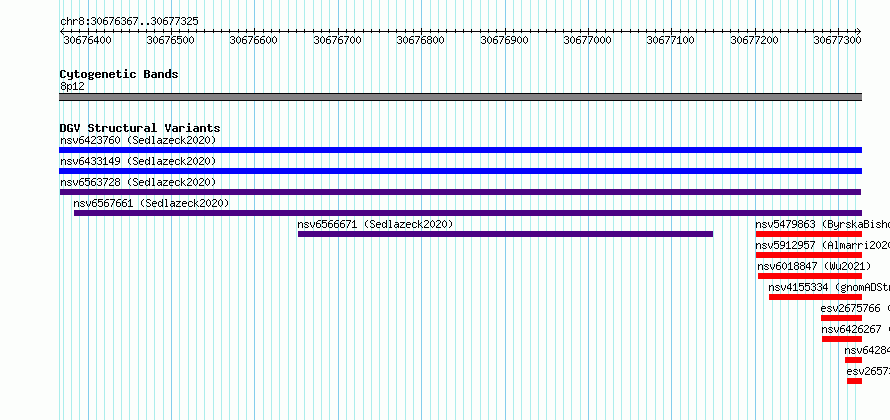
Task: Click the gray 8p12 cytogenetic band bar
Action: tap(460, 97)
